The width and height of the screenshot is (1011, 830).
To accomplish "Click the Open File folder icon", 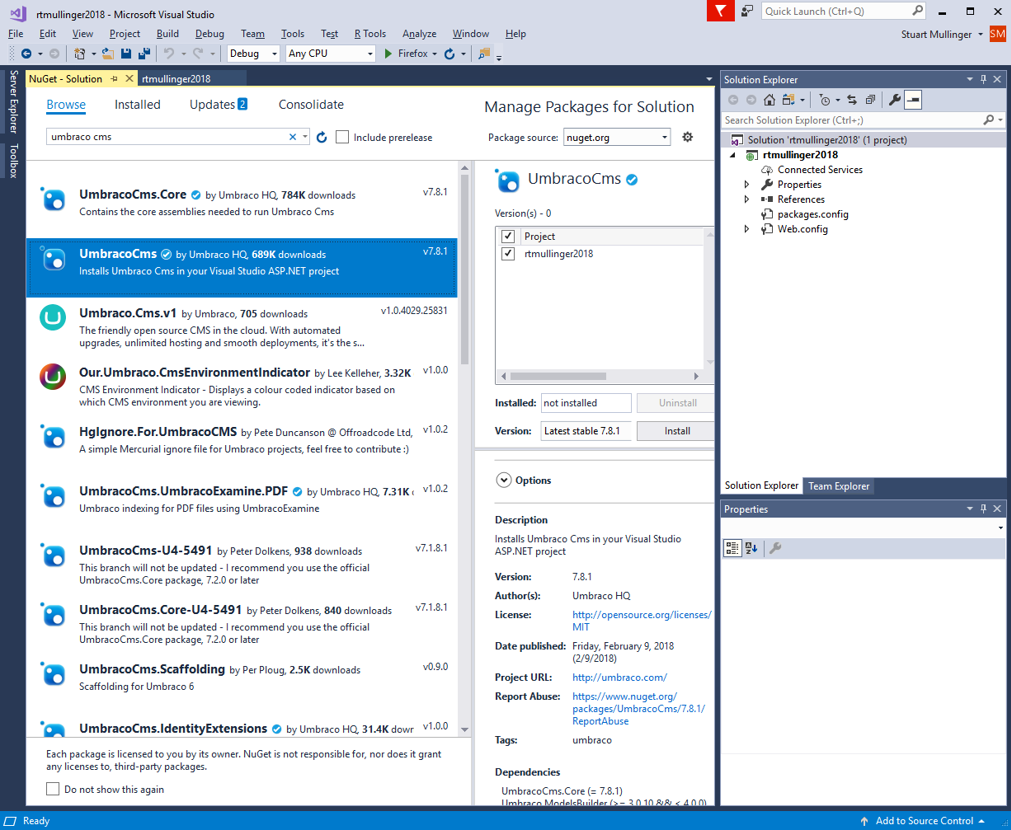I will [108, 54].
